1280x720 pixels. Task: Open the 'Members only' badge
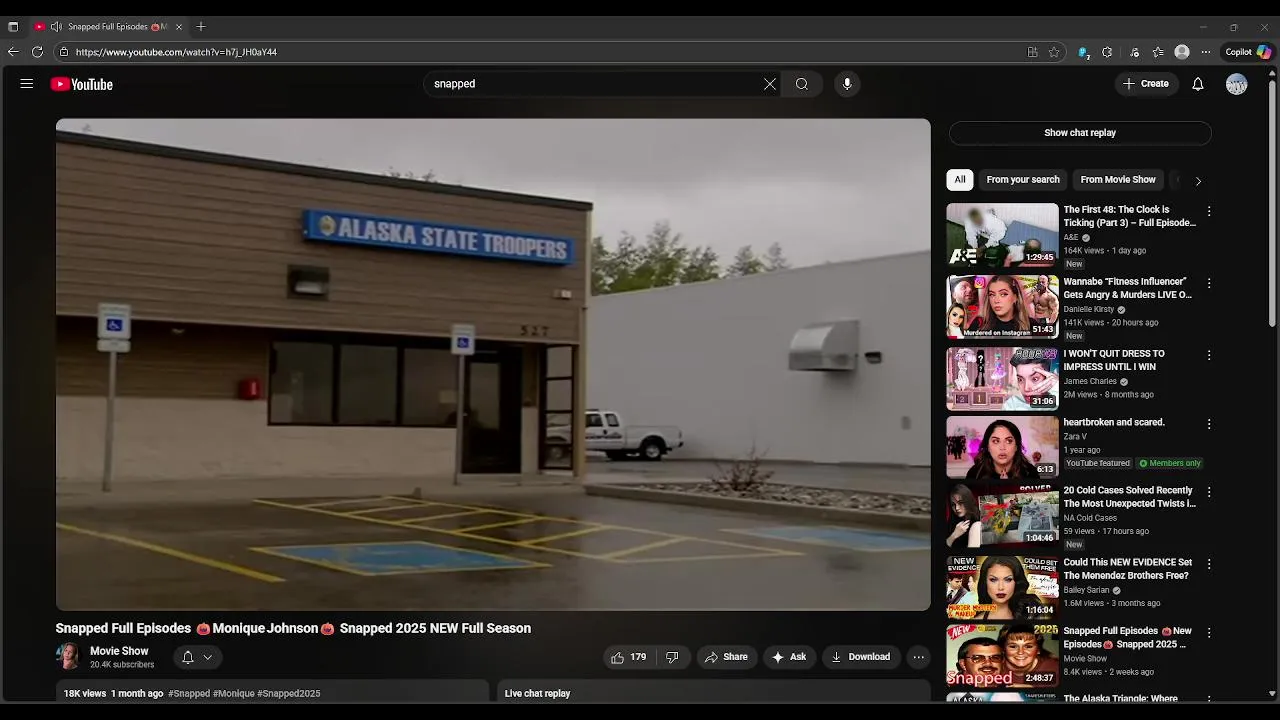coord(1170,463)
